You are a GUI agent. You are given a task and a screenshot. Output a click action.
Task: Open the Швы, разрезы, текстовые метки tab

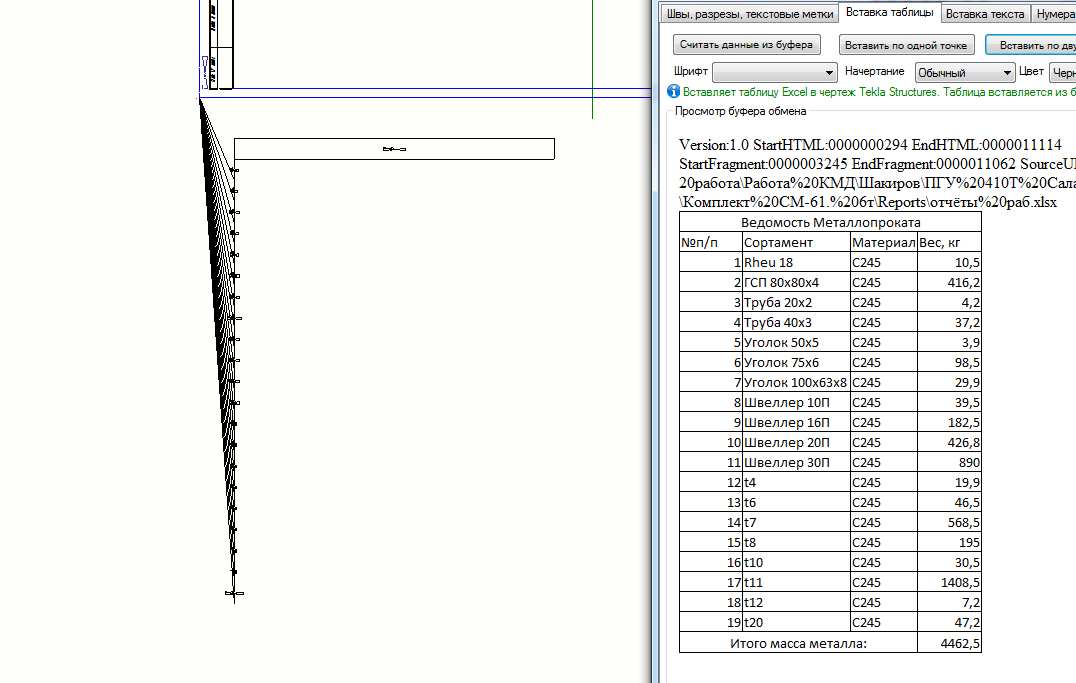pyautogui.click(x=748, y=14)
